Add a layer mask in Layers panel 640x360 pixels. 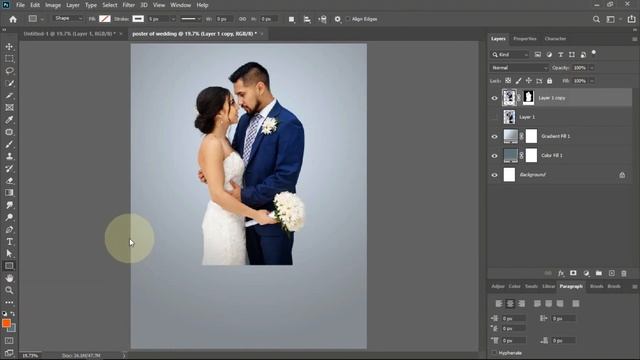573,273
